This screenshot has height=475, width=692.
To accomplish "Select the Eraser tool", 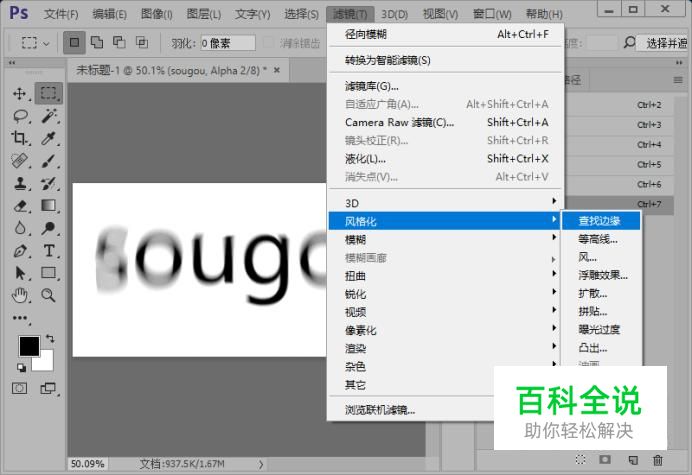I will (x=20, y=206).
